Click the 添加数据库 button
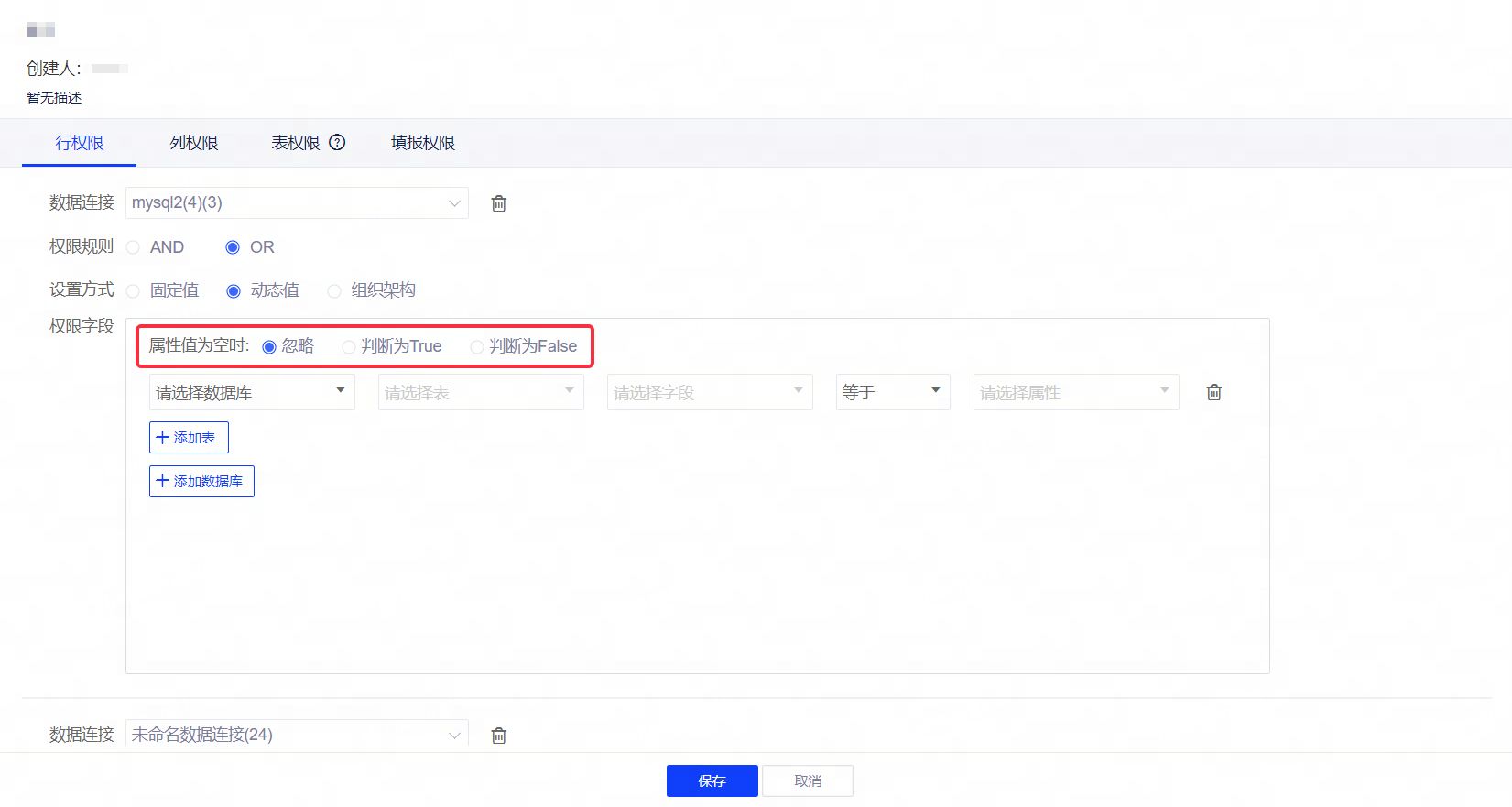 (201, 482)
